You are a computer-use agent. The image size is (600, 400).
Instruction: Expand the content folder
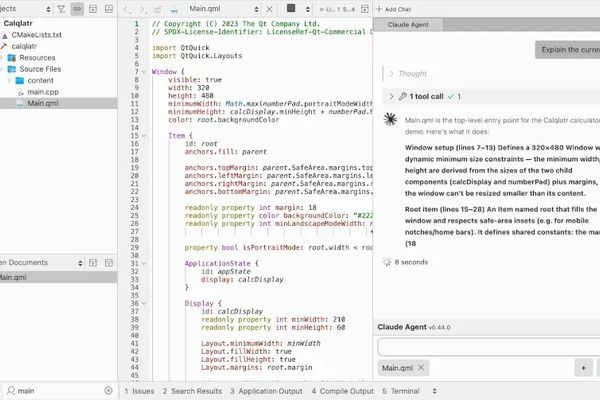[x=9, y=80]
